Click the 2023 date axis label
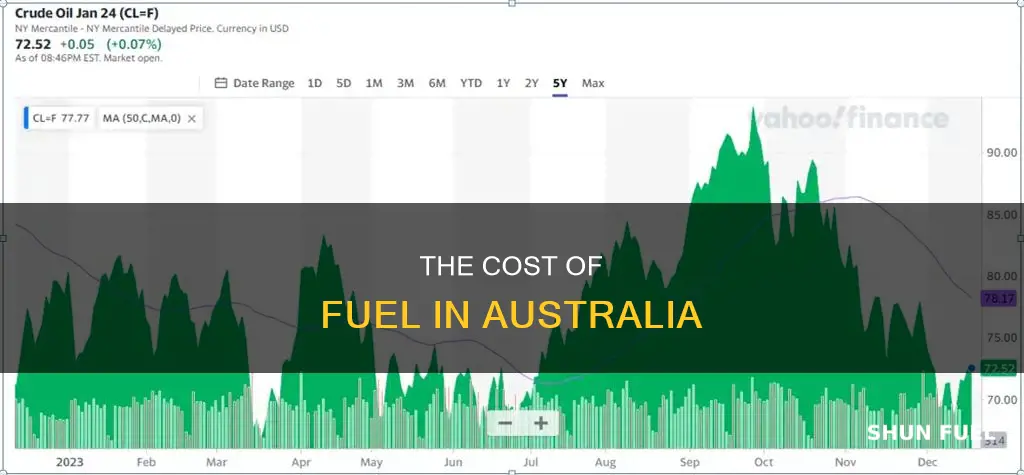Image resolution: width=1024 pixels, height=475 pixels. coord(69,461)
